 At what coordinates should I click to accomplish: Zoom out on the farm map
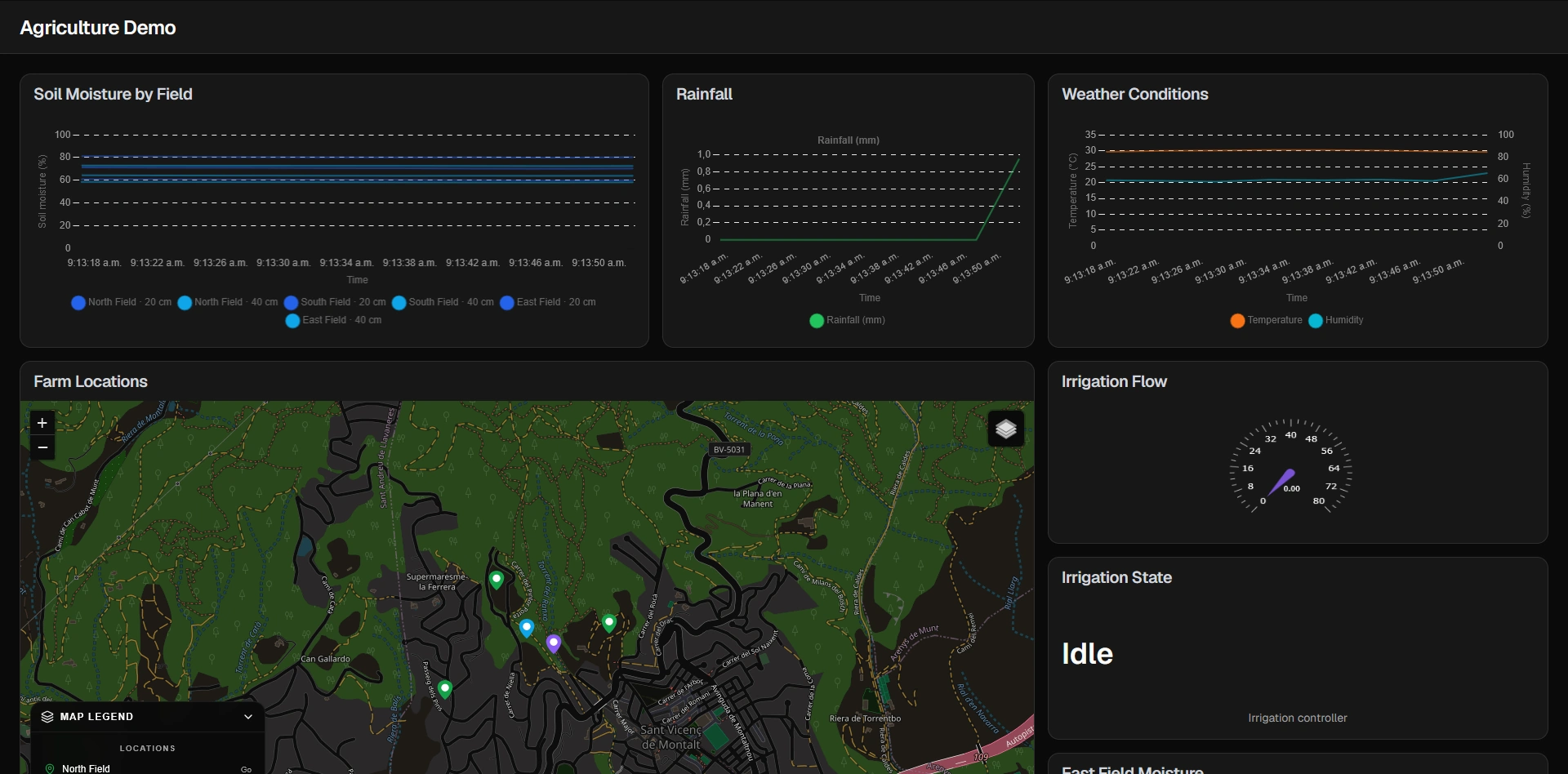click(x=42, y=447)
